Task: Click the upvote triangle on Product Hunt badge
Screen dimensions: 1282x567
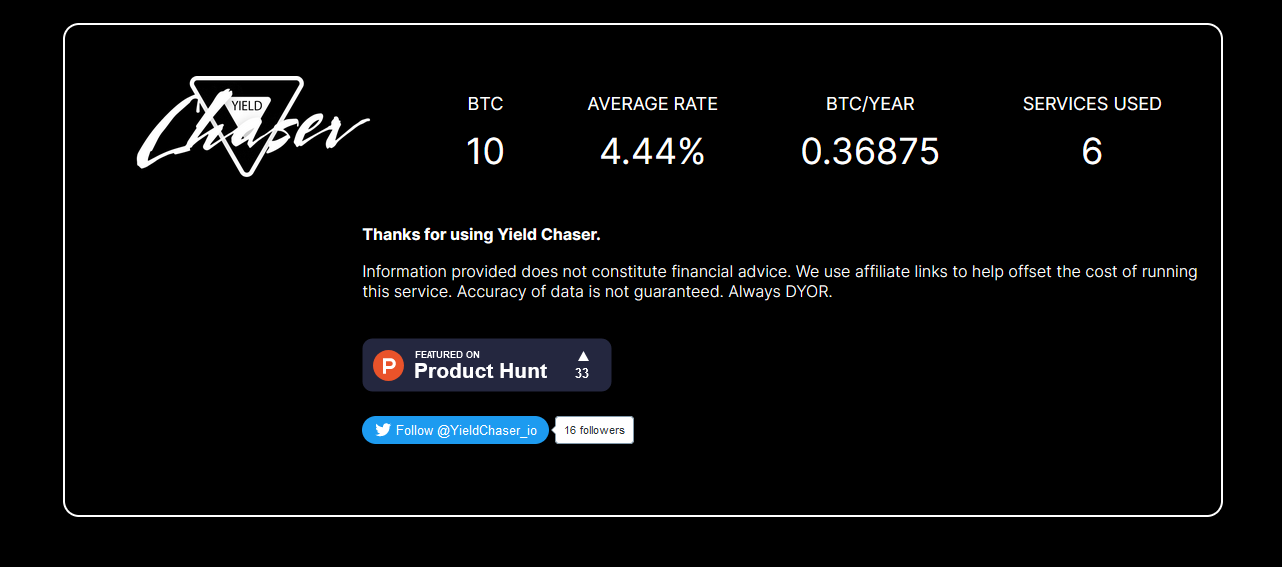Action: pyautogui.click(x=583, y=355)
